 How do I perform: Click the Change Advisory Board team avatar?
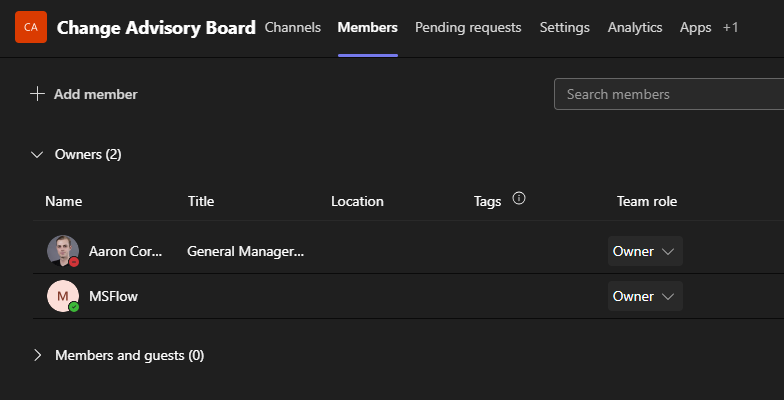click(x=31, y=27)
